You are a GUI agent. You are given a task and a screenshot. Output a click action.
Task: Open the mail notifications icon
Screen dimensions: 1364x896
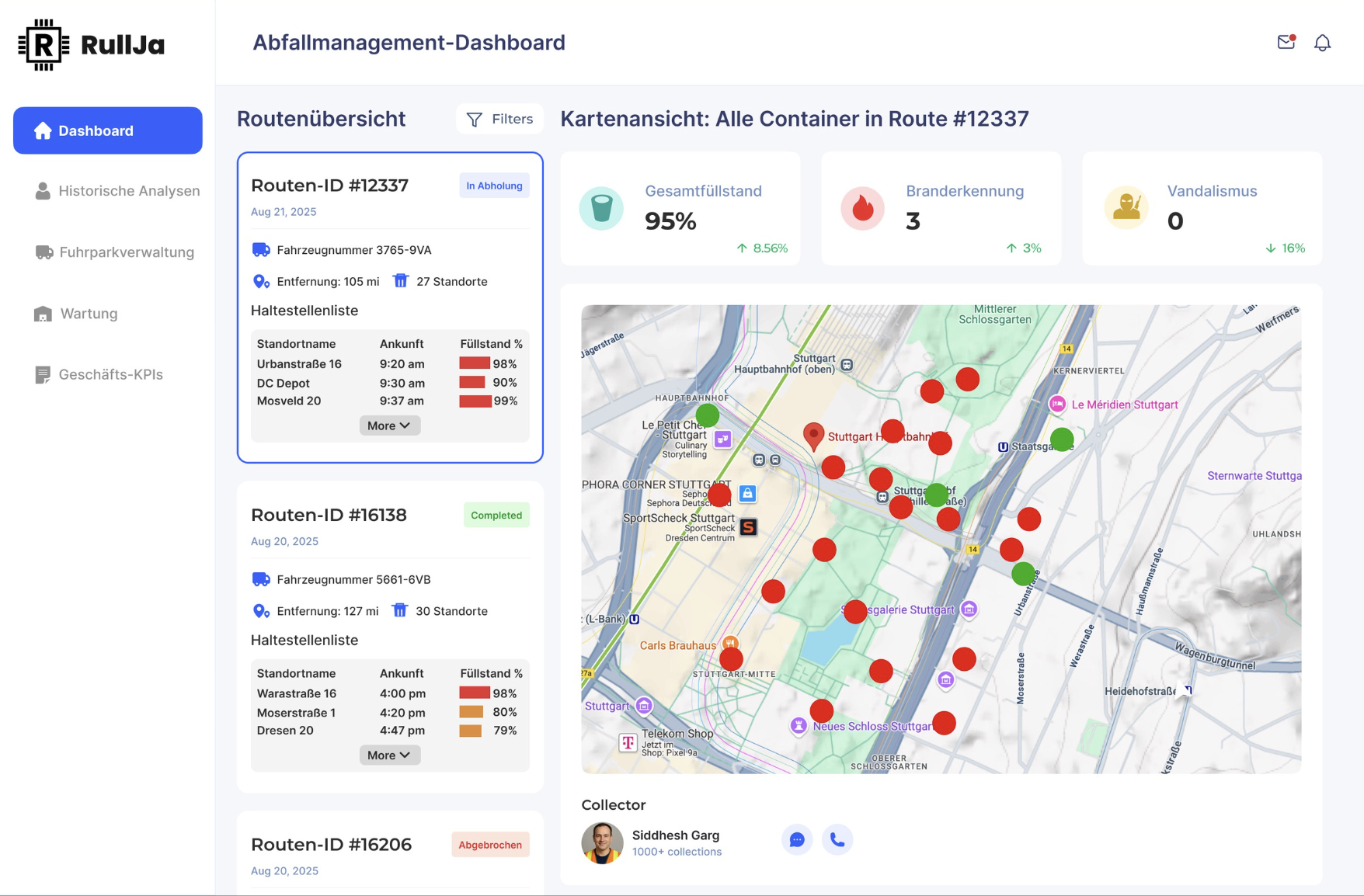pyautogui.click(x=1285, y=43)
